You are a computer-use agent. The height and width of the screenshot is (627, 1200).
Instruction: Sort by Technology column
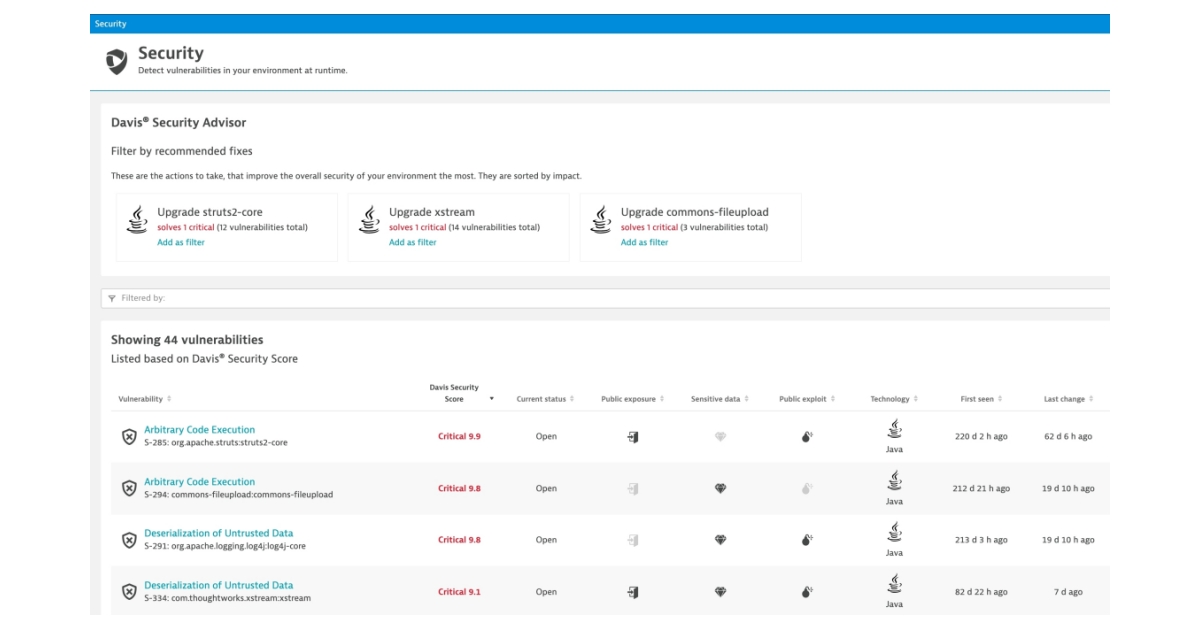894,399
